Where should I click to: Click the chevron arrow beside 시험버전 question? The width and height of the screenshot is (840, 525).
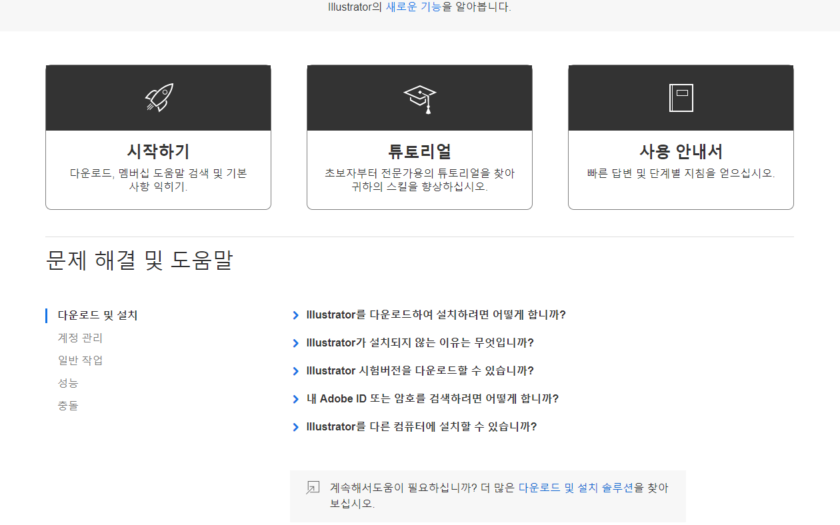click(x=296, y=371)
